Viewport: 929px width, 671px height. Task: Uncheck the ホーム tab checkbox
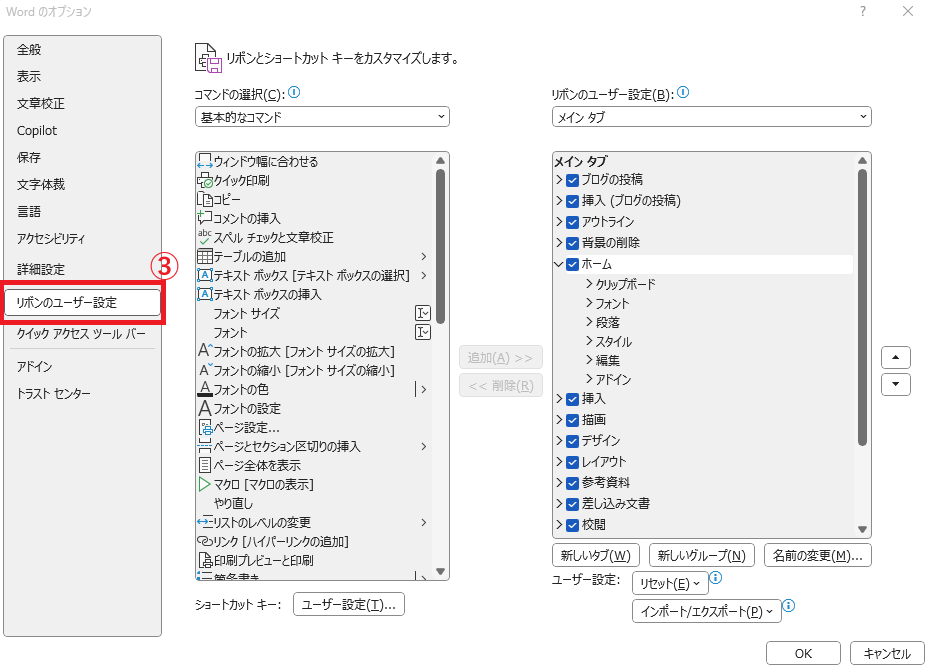coord(572,264)
